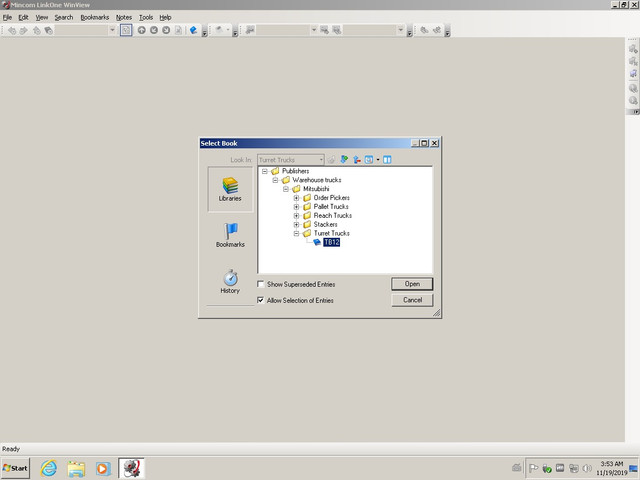
Task: Launch Internet Explorer from the taskbar
Action: pyautogui.click(x=49, y=468)
